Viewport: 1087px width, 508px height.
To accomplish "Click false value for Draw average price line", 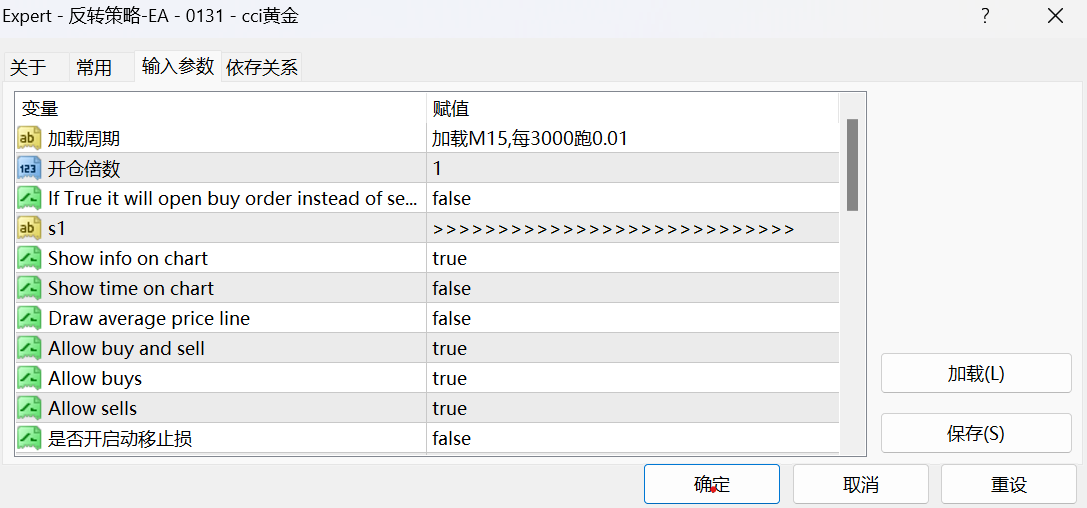I will tap(451, 318).
